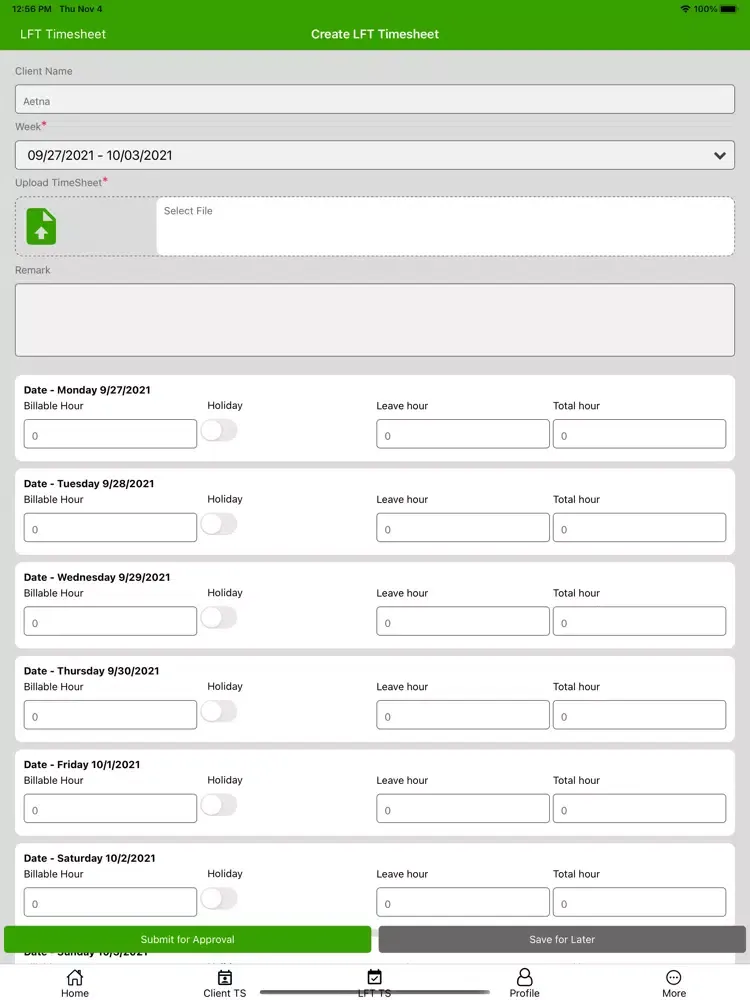750x1000 pixels.
Task: Click Leave hour field for Wednesday 9/29/2021
Action: [462, 621]
